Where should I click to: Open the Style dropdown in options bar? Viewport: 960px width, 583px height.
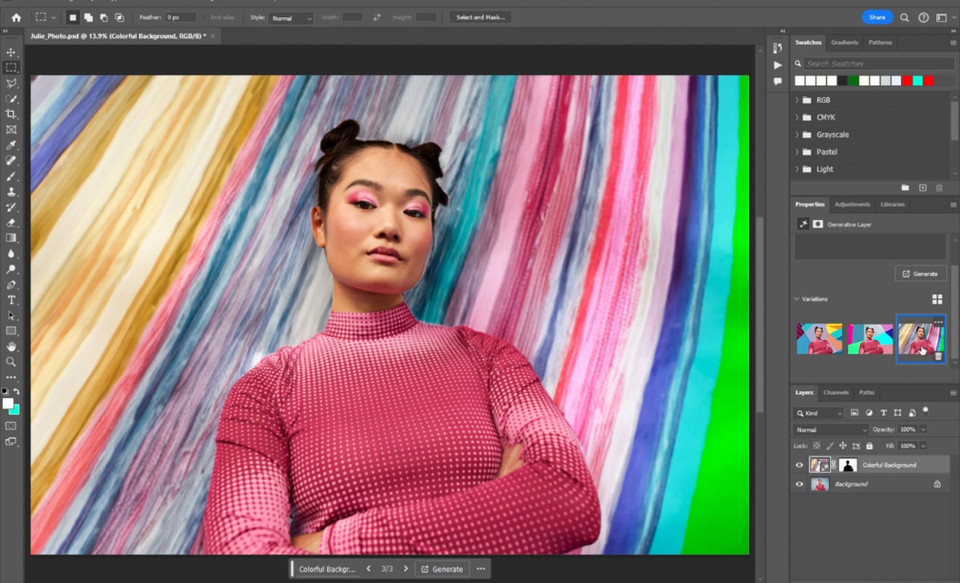[292, 18]
